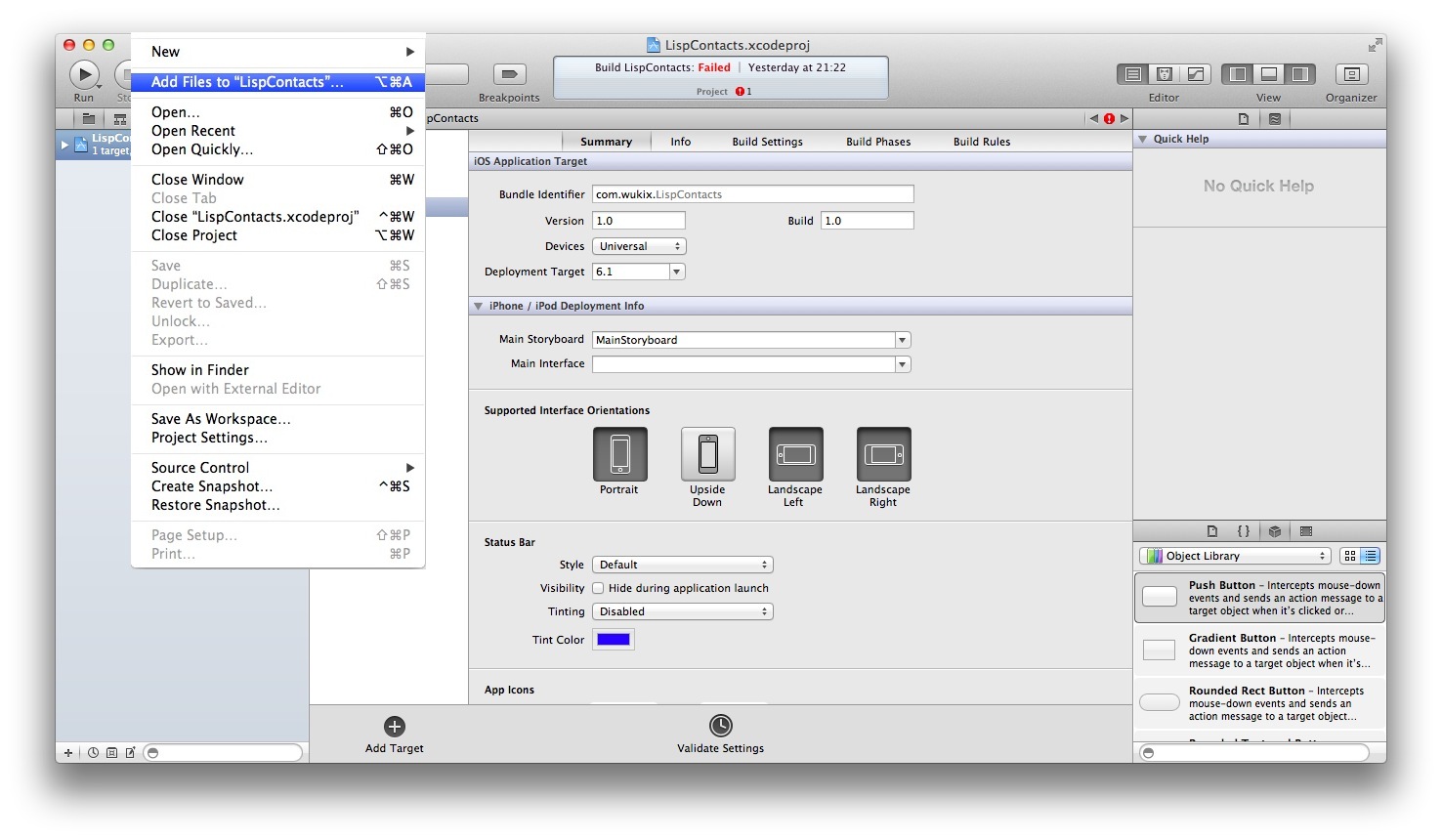Show the File inspector
The image size is (1442, 840).
pyautogui.click(x=1244, y=119)
